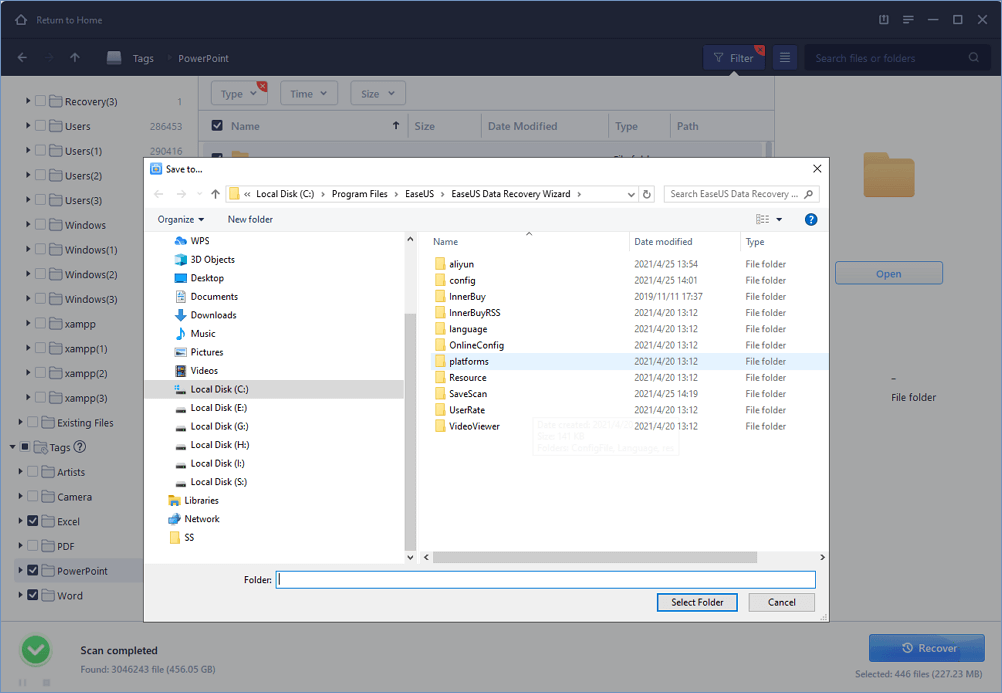Select 3D Objects in navigation pane
Screen dimensions: 1002x693
[x=204, y=260]
